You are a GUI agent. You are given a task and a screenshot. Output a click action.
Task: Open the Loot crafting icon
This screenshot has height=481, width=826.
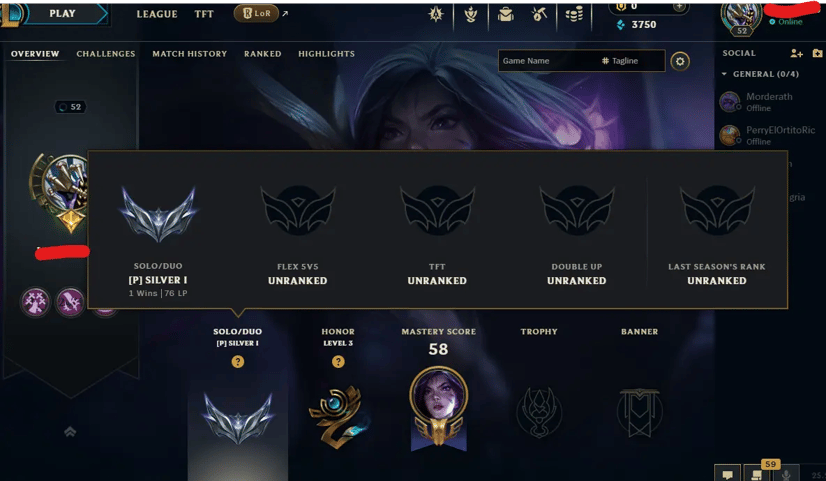point(539,14)
